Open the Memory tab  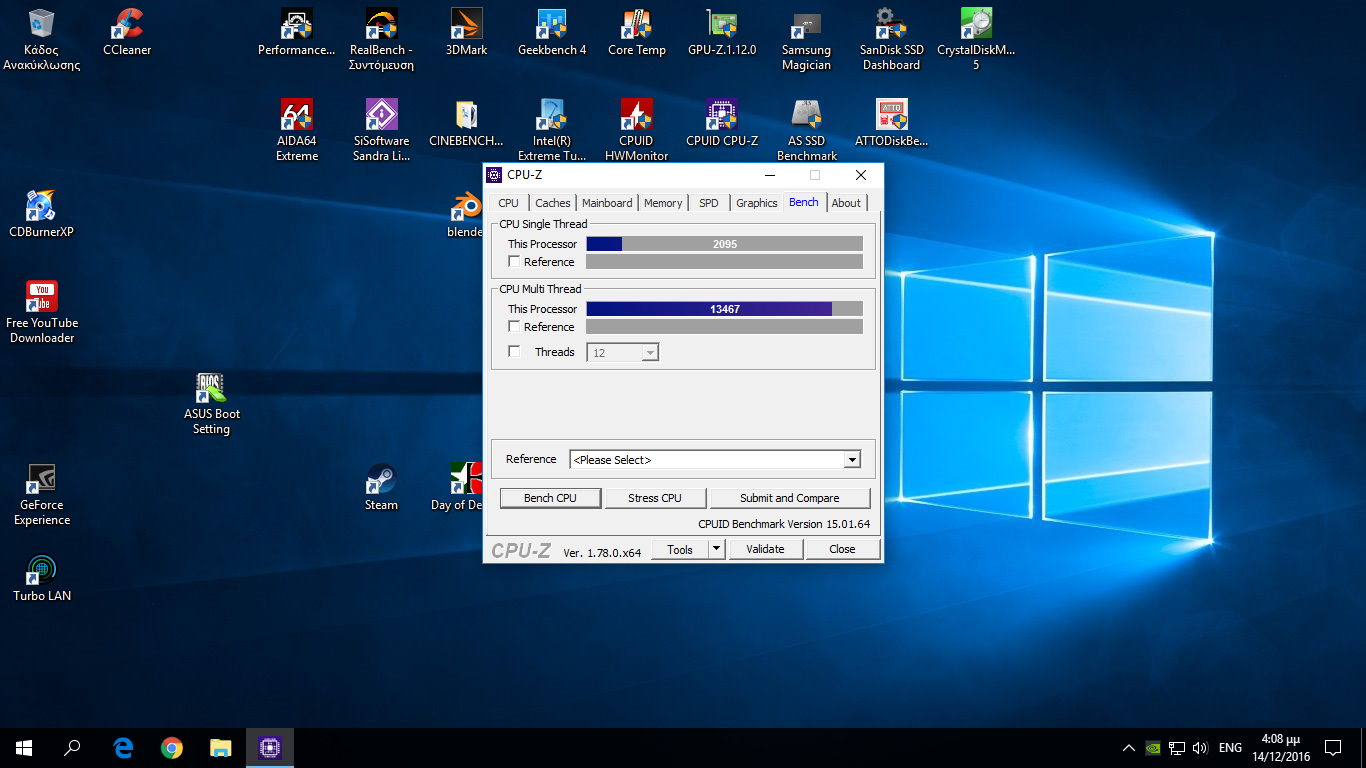(663, 203)
